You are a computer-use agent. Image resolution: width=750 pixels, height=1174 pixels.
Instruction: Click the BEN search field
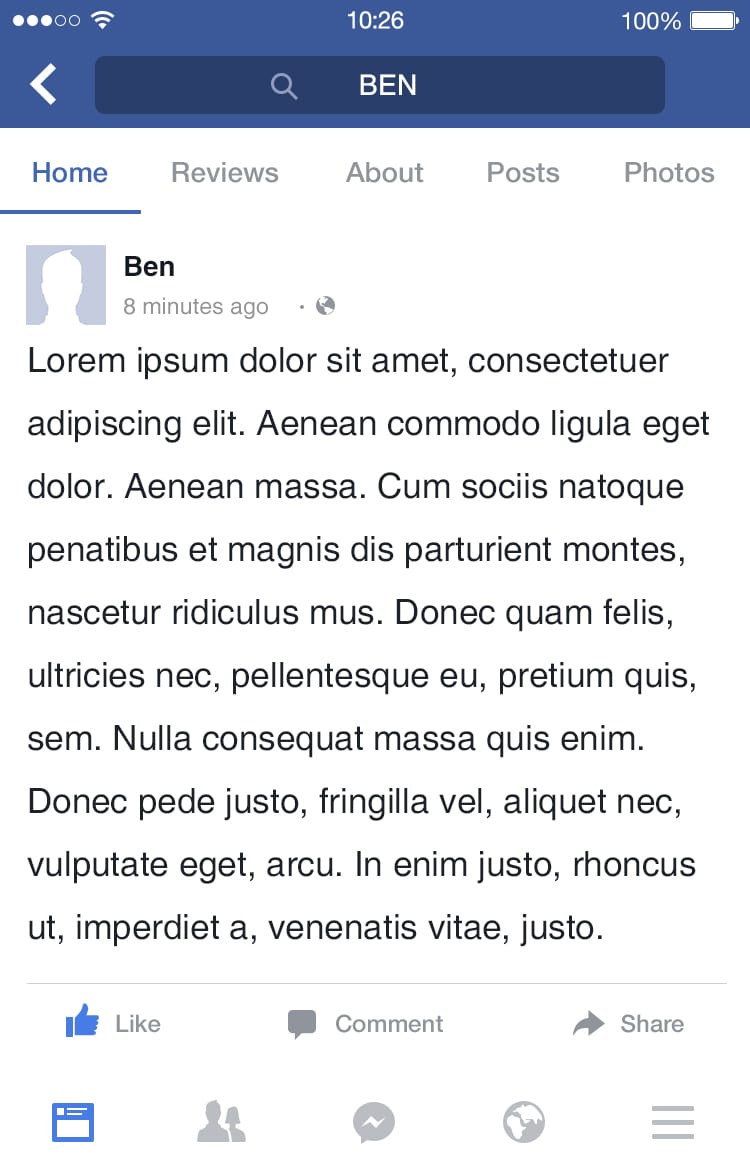click(x=379, y=85)
